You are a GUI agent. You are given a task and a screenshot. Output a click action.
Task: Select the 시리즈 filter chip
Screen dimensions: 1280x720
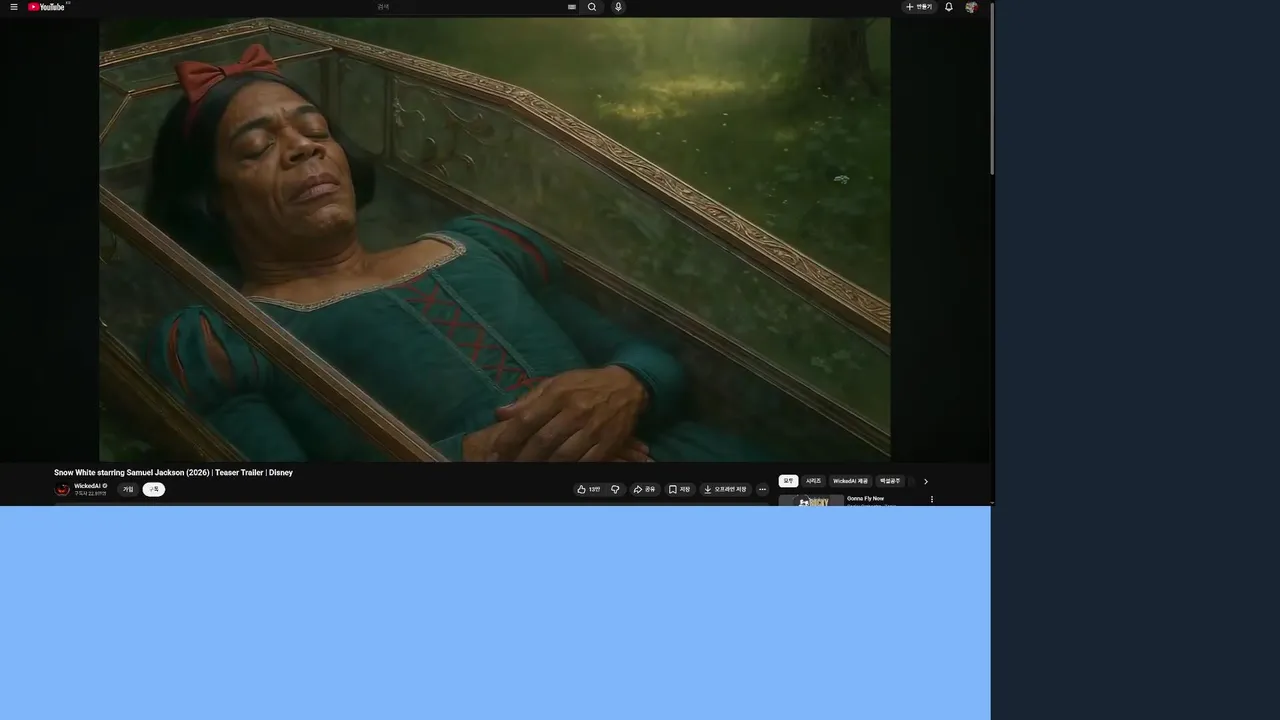(814, 481)
